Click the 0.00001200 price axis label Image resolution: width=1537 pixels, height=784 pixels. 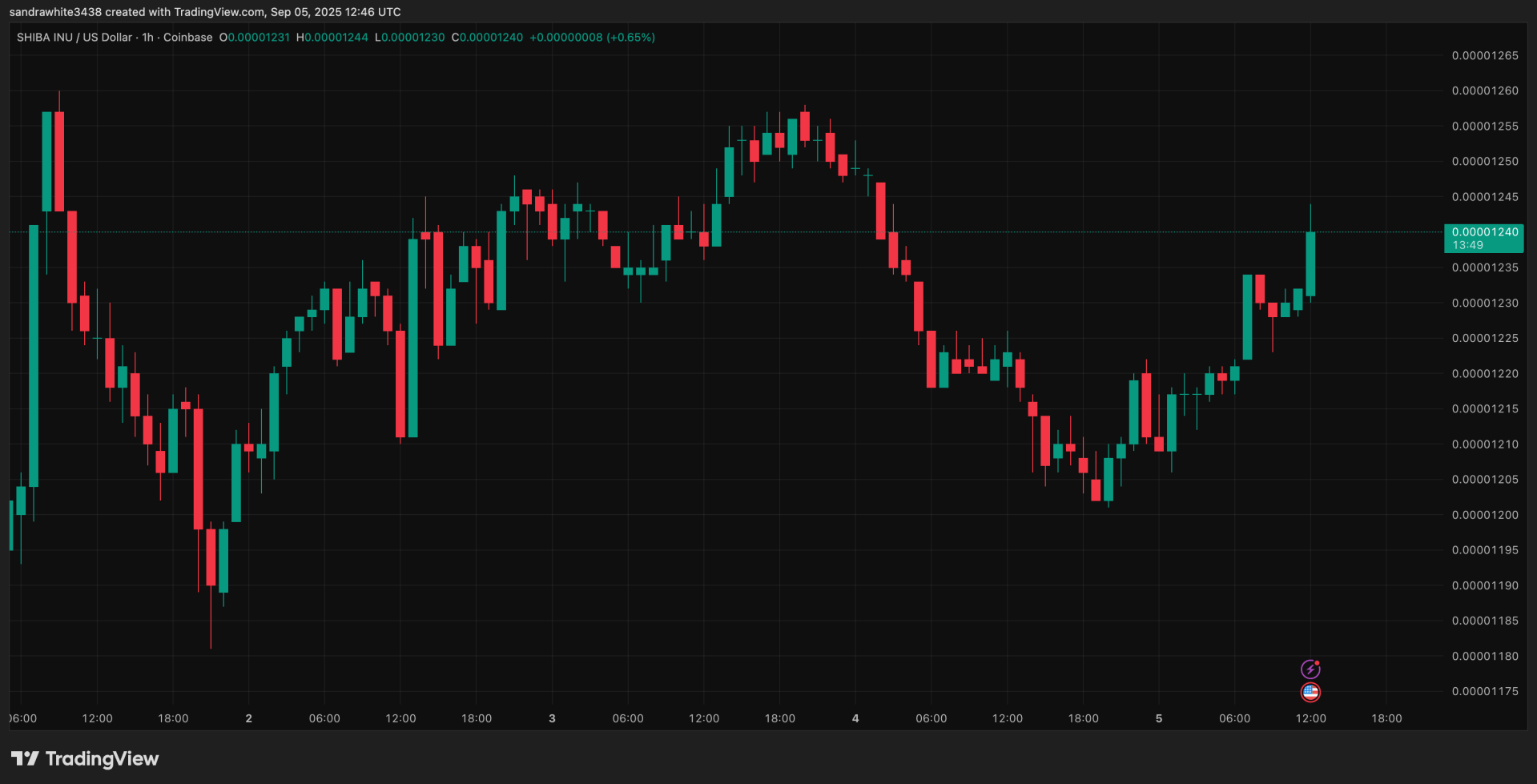click(1484, 515)
